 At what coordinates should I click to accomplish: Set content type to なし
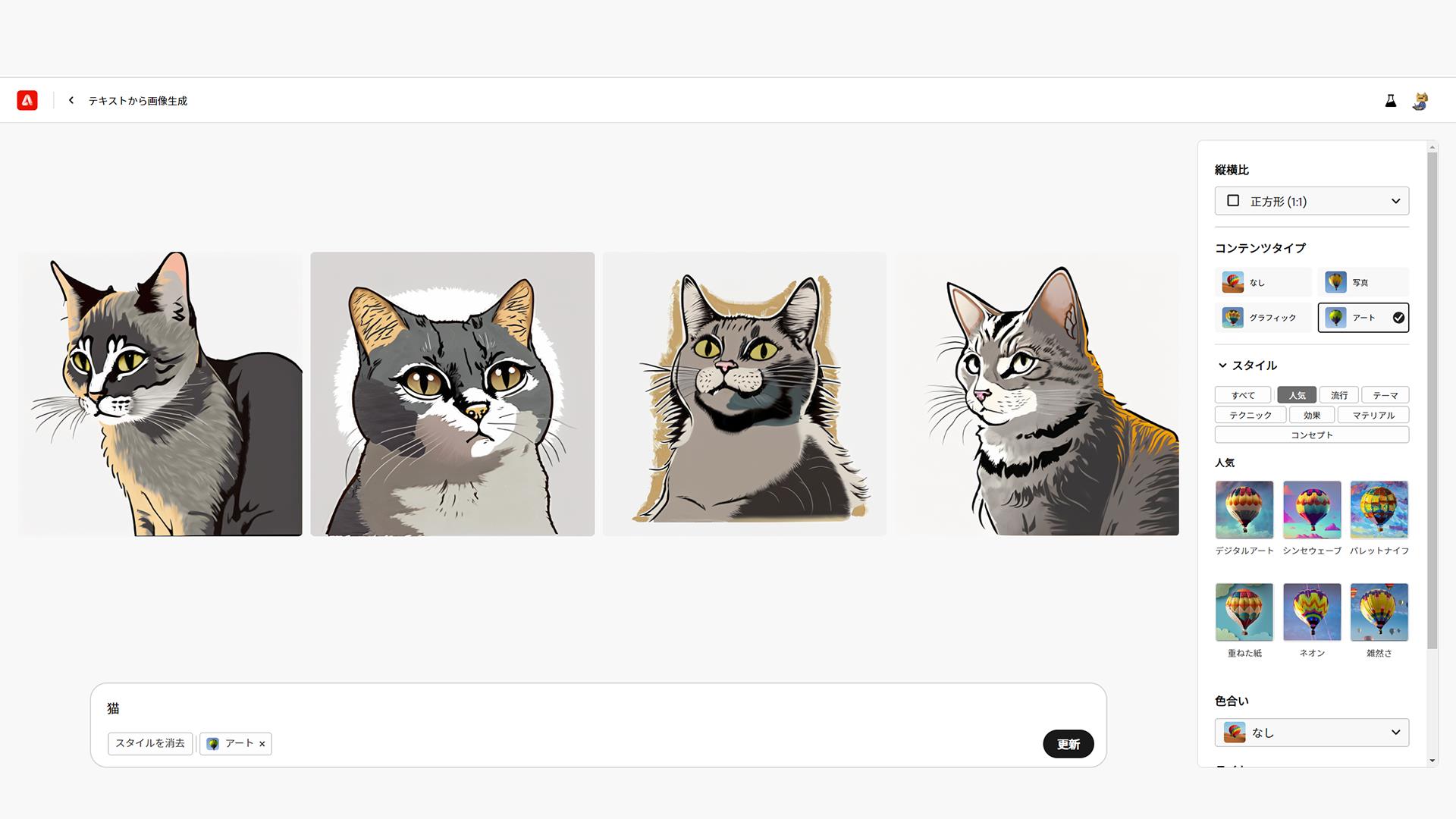[x=1263, y=282]
